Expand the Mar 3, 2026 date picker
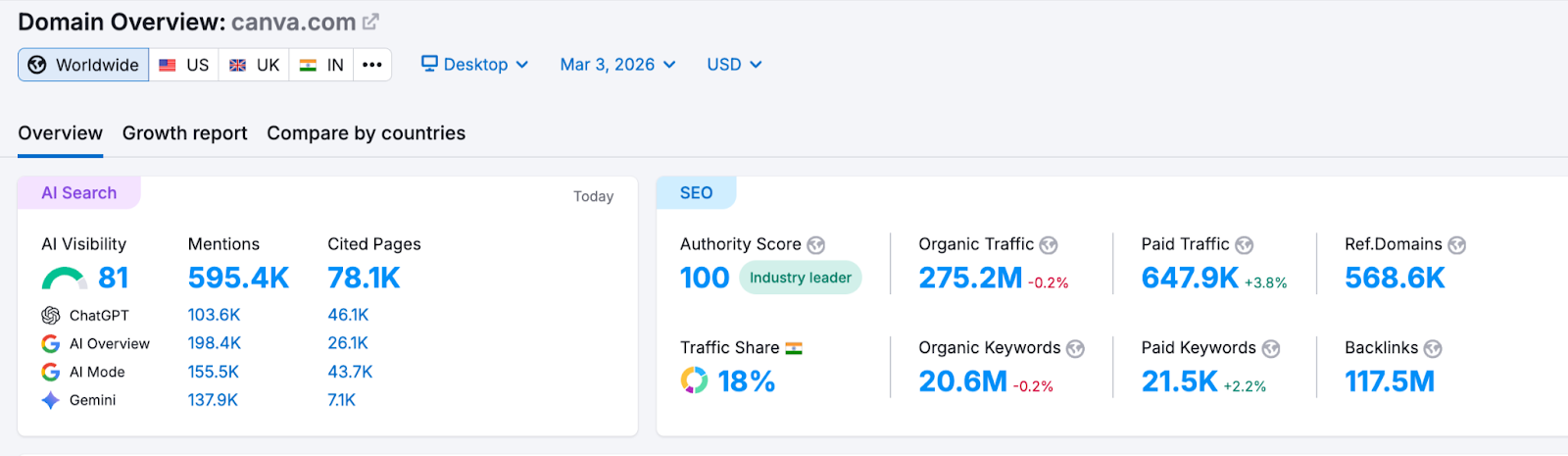 [617, 65]
